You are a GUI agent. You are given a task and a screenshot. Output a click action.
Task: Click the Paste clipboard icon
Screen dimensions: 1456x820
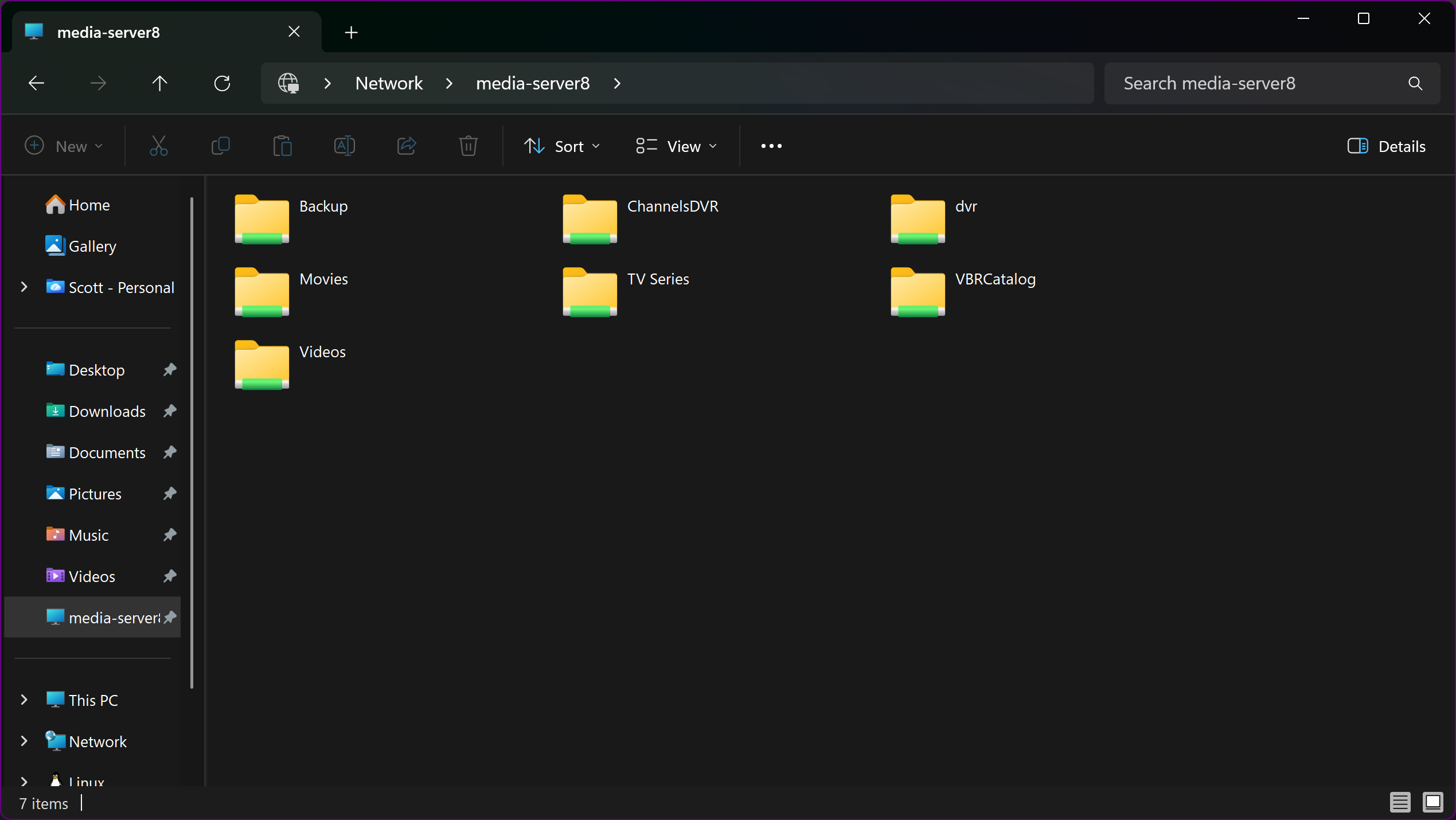click(282, 146)
